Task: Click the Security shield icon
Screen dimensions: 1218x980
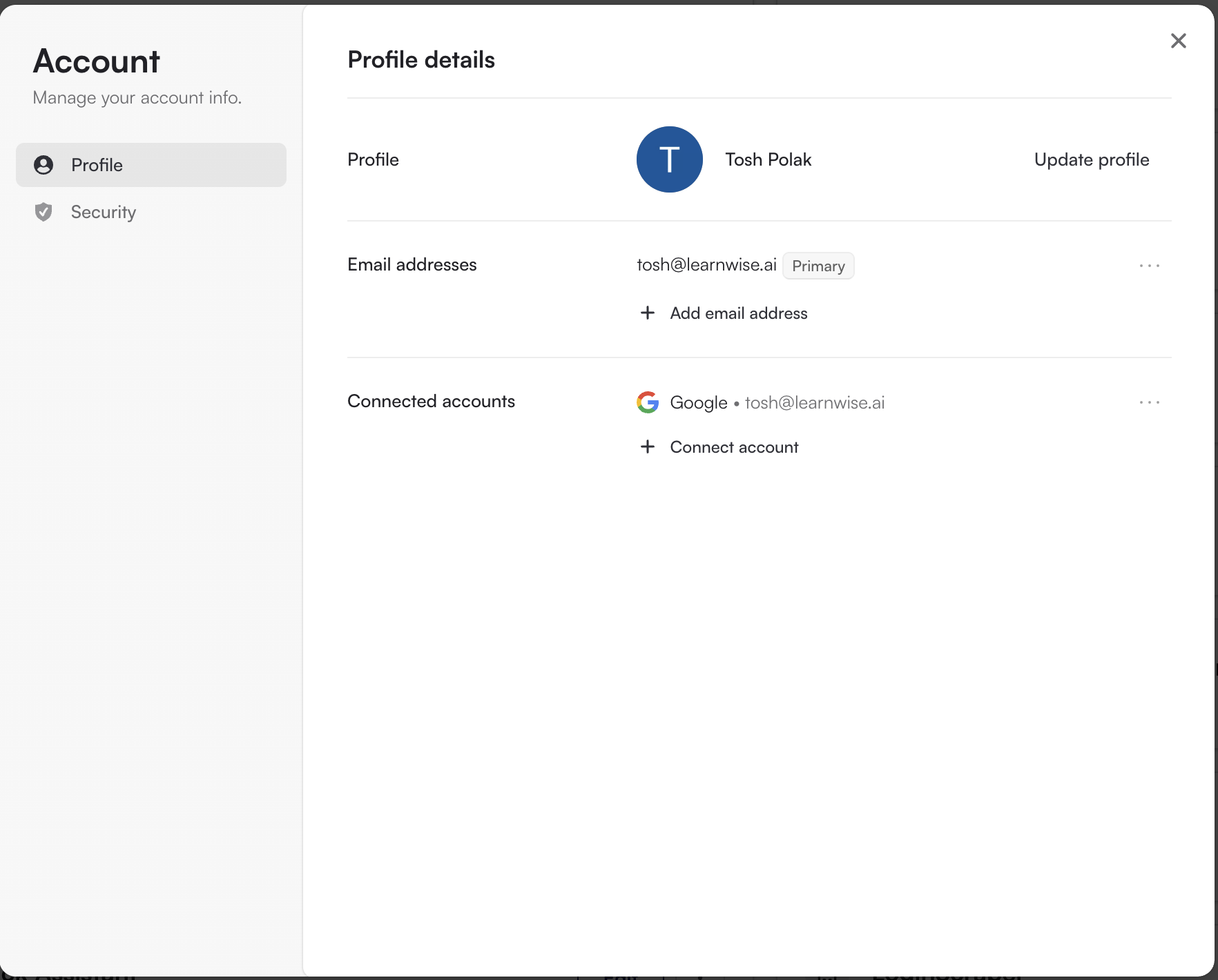Action: coord(43,212)
